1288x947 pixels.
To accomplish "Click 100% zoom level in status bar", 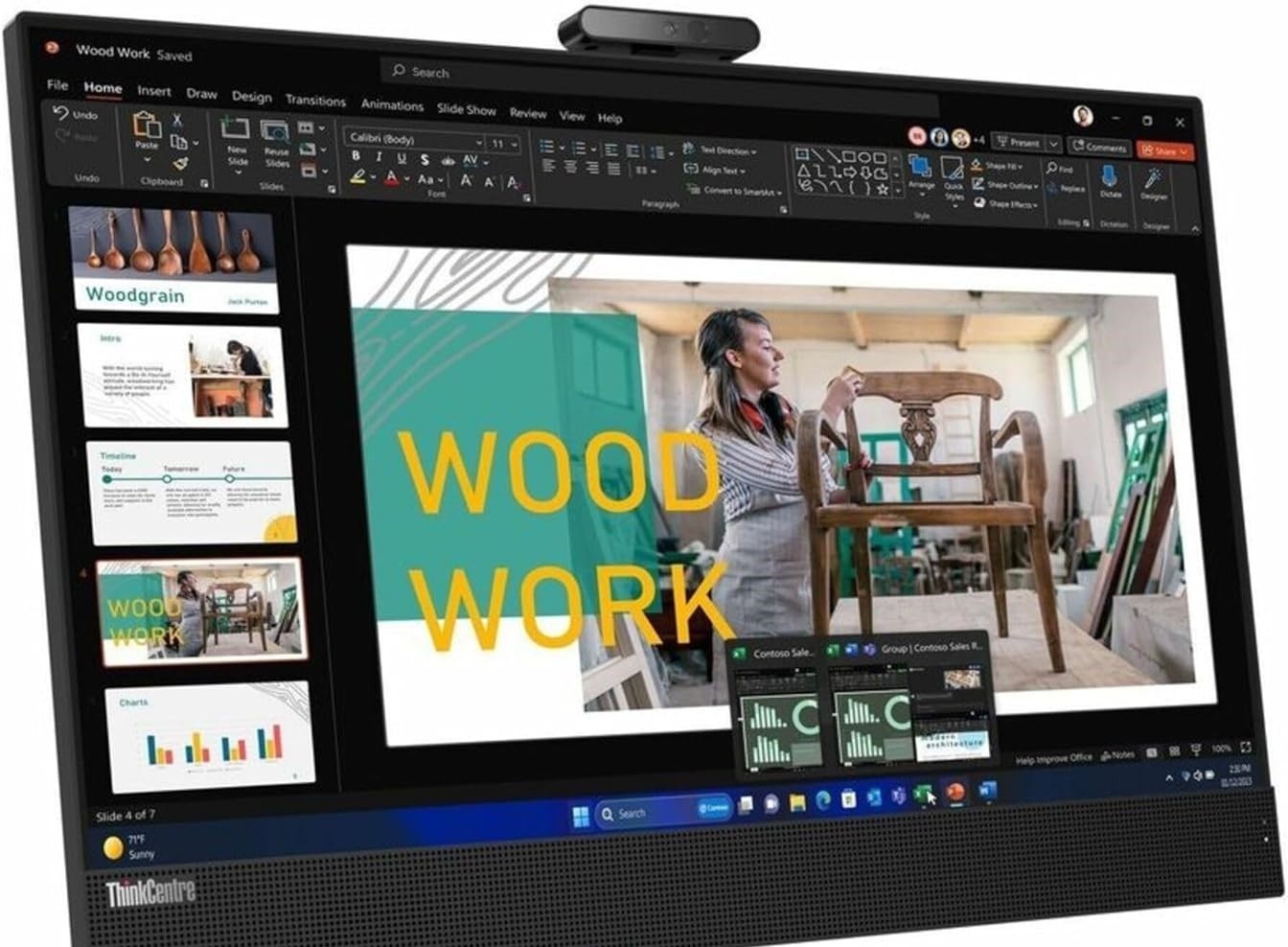I will pyautogui.click(x=1220, y=749).
